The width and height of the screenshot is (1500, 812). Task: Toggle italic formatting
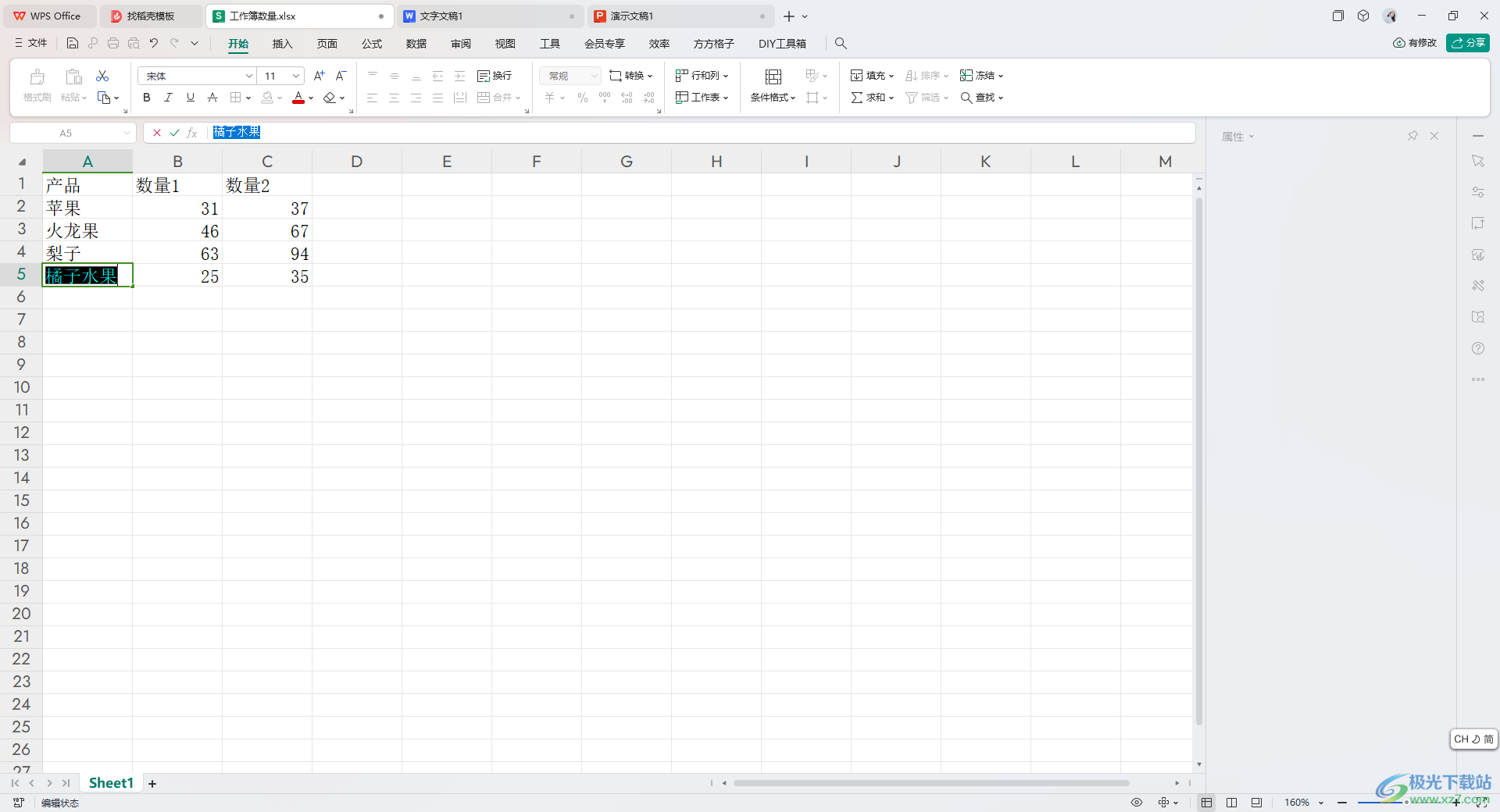(x=168, y=98)
